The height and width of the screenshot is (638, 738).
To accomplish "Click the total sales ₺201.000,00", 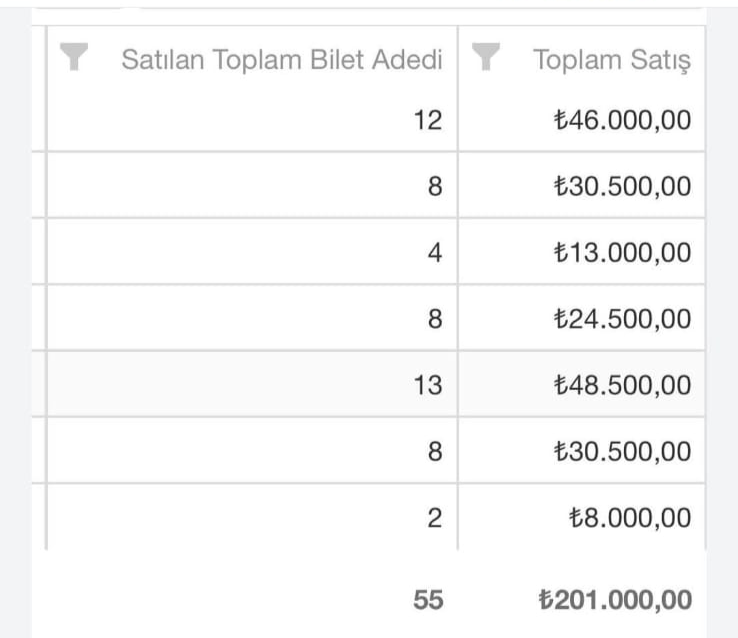I will click(615, 600).
